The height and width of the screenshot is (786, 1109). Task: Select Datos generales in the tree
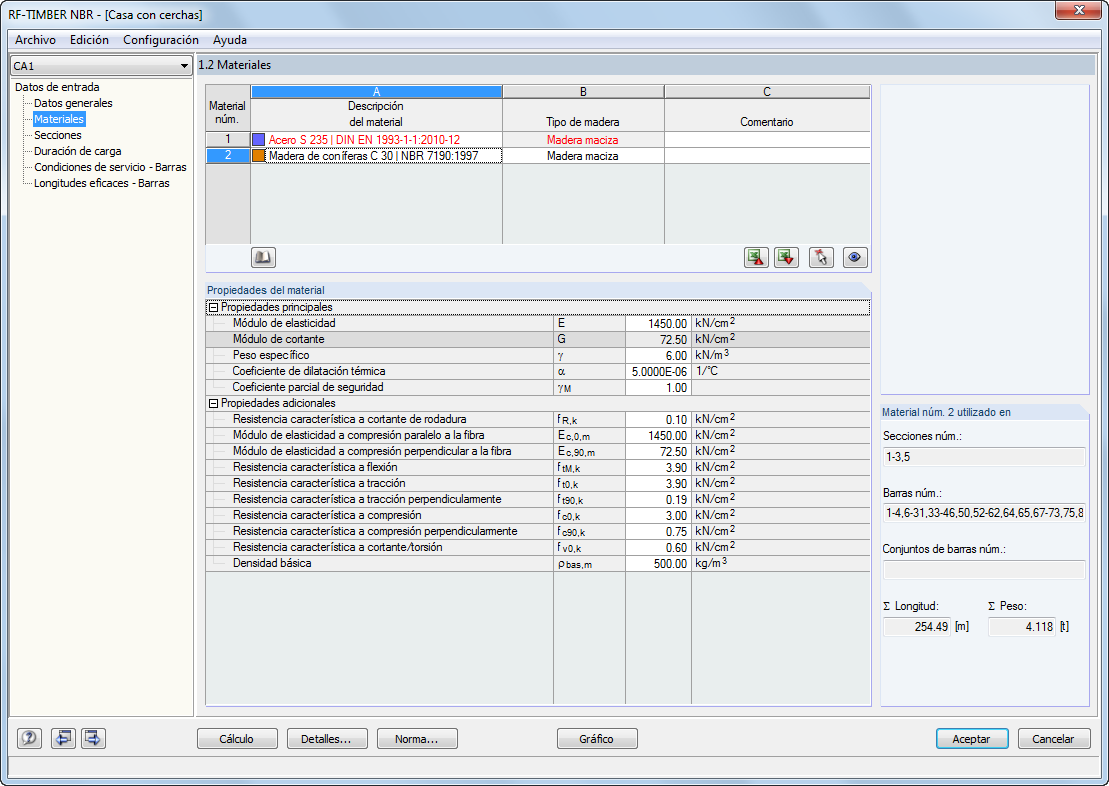[x=73, y=103]
